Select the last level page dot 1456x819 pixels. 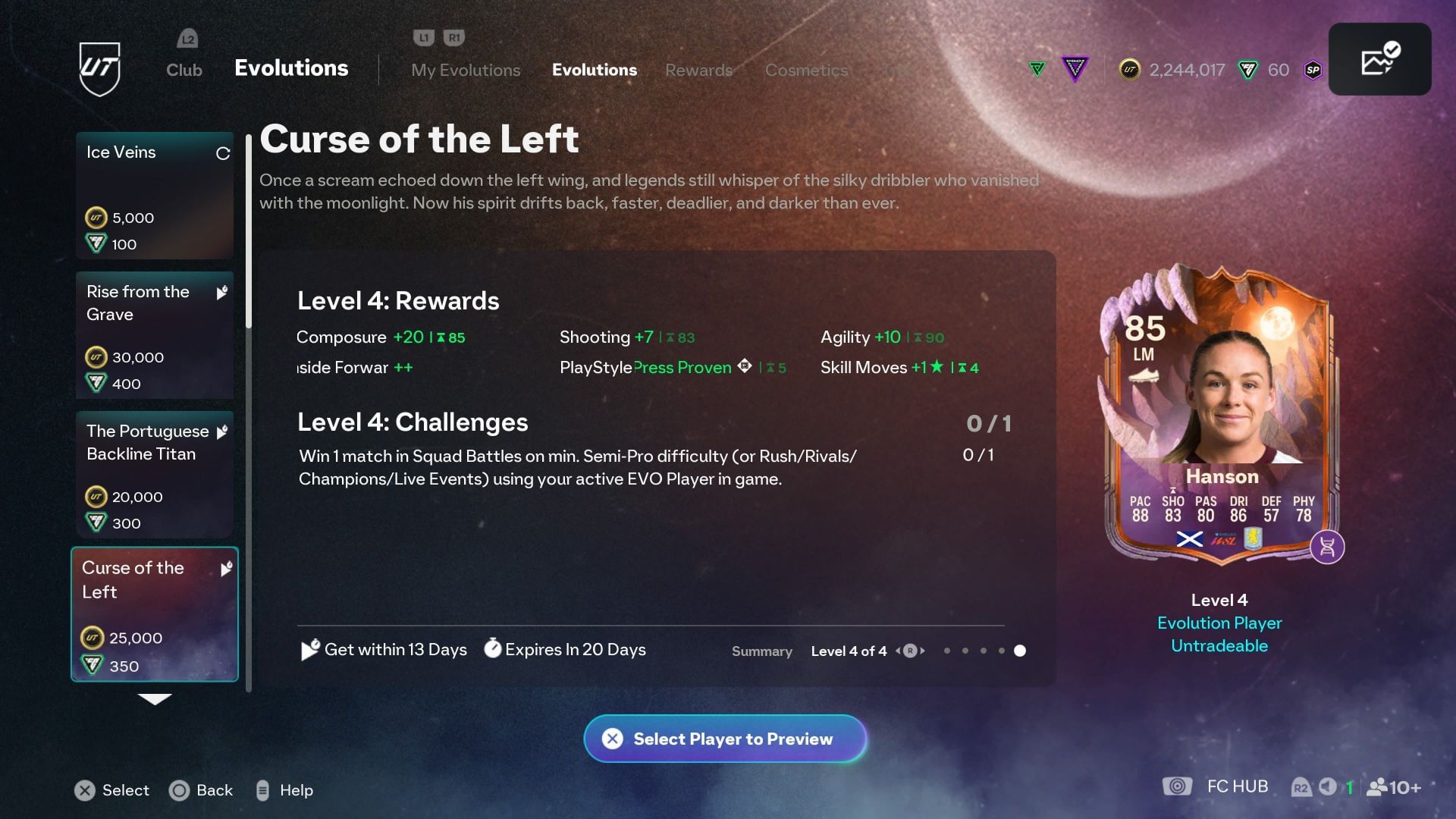click(x=1020, y=651)
